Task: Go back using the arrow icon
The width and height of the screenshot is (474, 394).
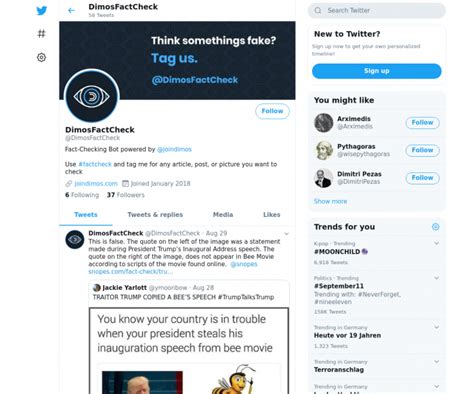Action: [x=71, y=11]
